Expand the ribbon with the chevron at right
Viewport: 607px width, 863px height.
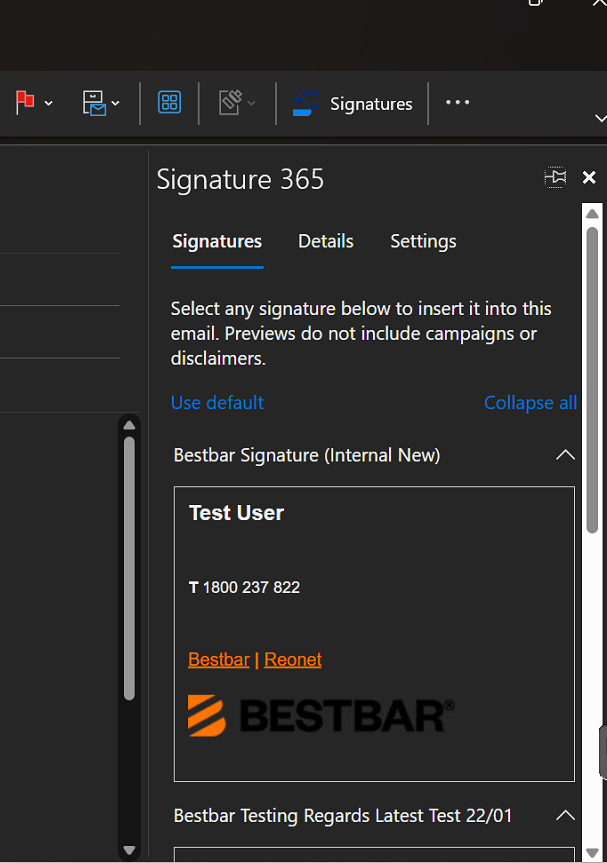pos(600,118)
